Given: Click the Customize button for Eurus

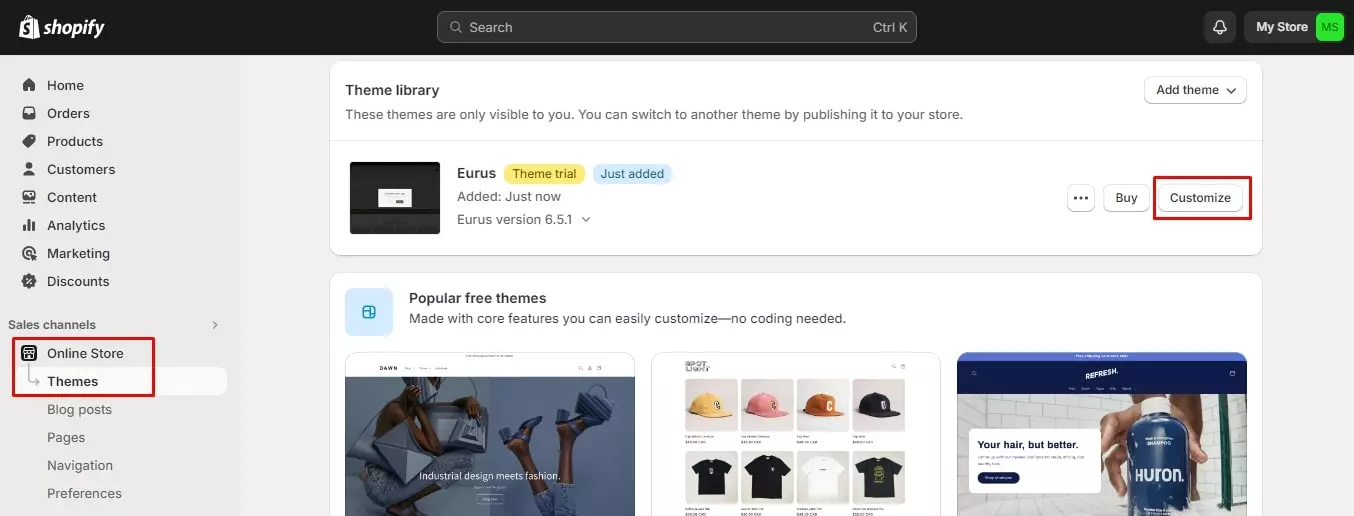Looking at the screenshot, I should tap(1200, 198).
